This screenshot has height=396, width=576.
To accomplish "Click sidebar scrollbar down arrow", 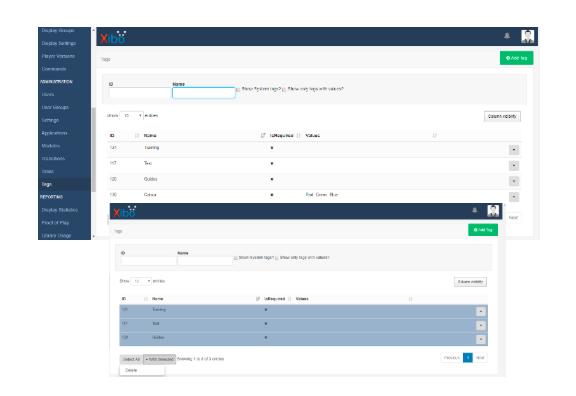I will 94,237.
